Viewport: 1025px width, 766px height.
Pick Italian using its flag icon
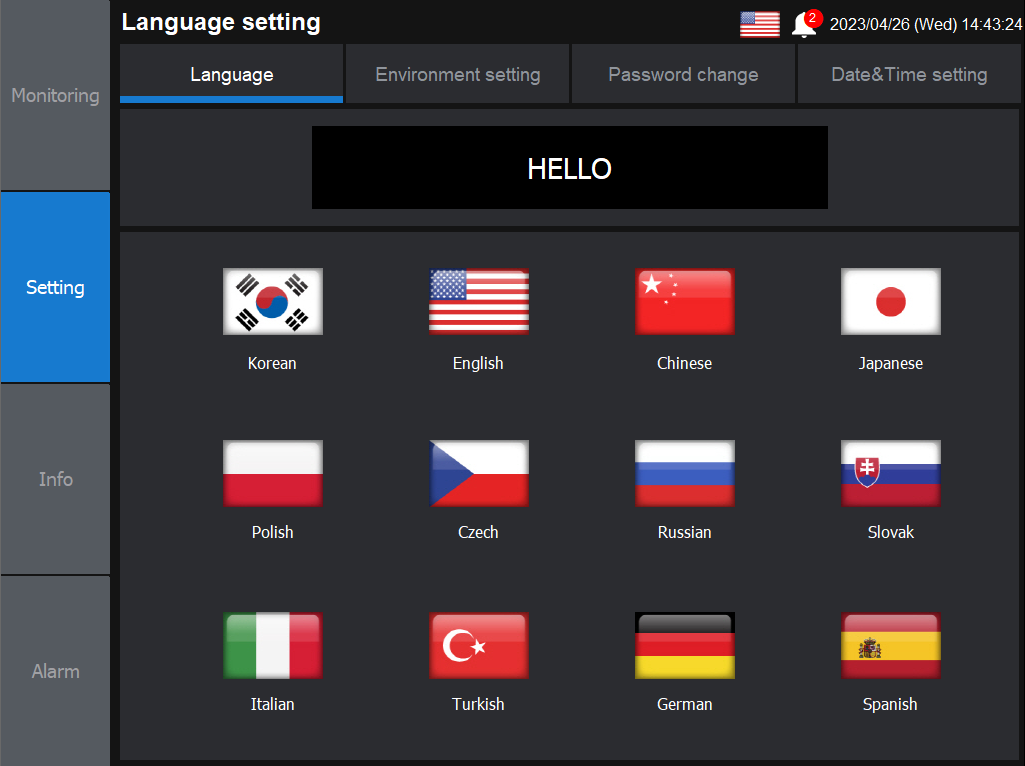(x=272, y=645)
